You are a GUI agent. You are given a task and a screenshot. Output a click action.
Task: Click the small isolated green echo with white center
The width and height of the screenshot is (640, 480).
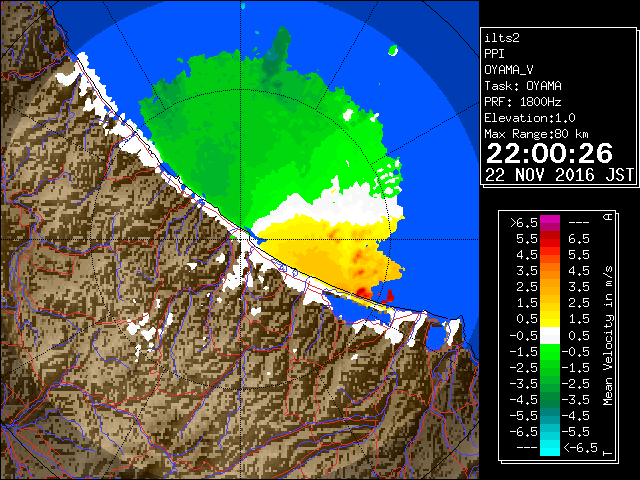pos(393,51)
